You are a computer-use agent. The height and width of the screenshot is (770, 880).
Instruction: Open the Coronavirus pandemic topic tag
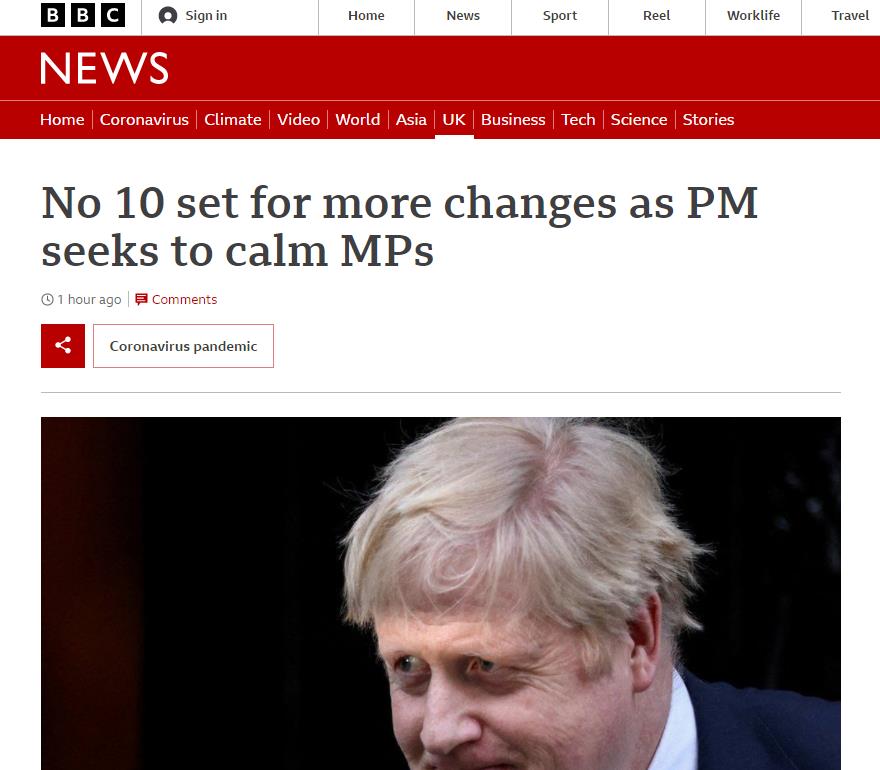pyautogui.click(x=184, y=346)
